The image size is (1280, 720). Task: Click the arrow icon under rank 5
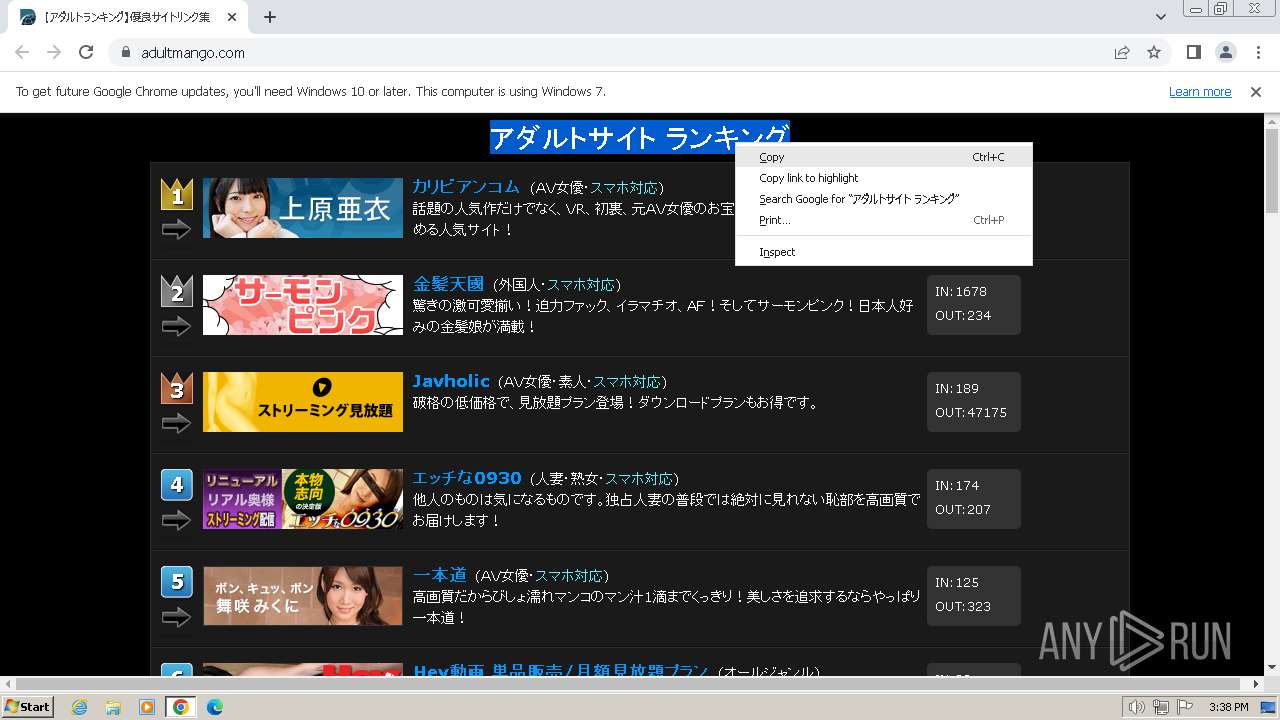(x=176, y=618)
